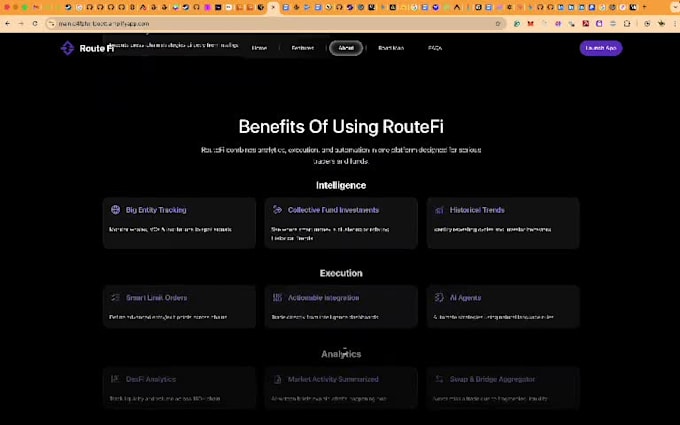
Task: Click the Historical Trends chart icon
Action: tap(439, 210)
